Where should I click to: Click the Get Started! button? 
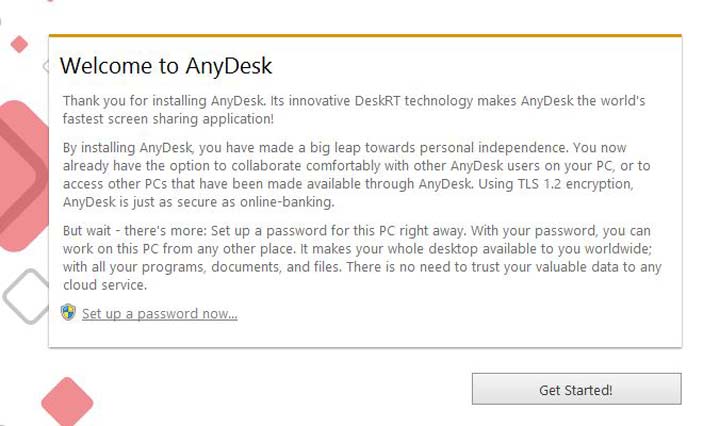point(576,389)
